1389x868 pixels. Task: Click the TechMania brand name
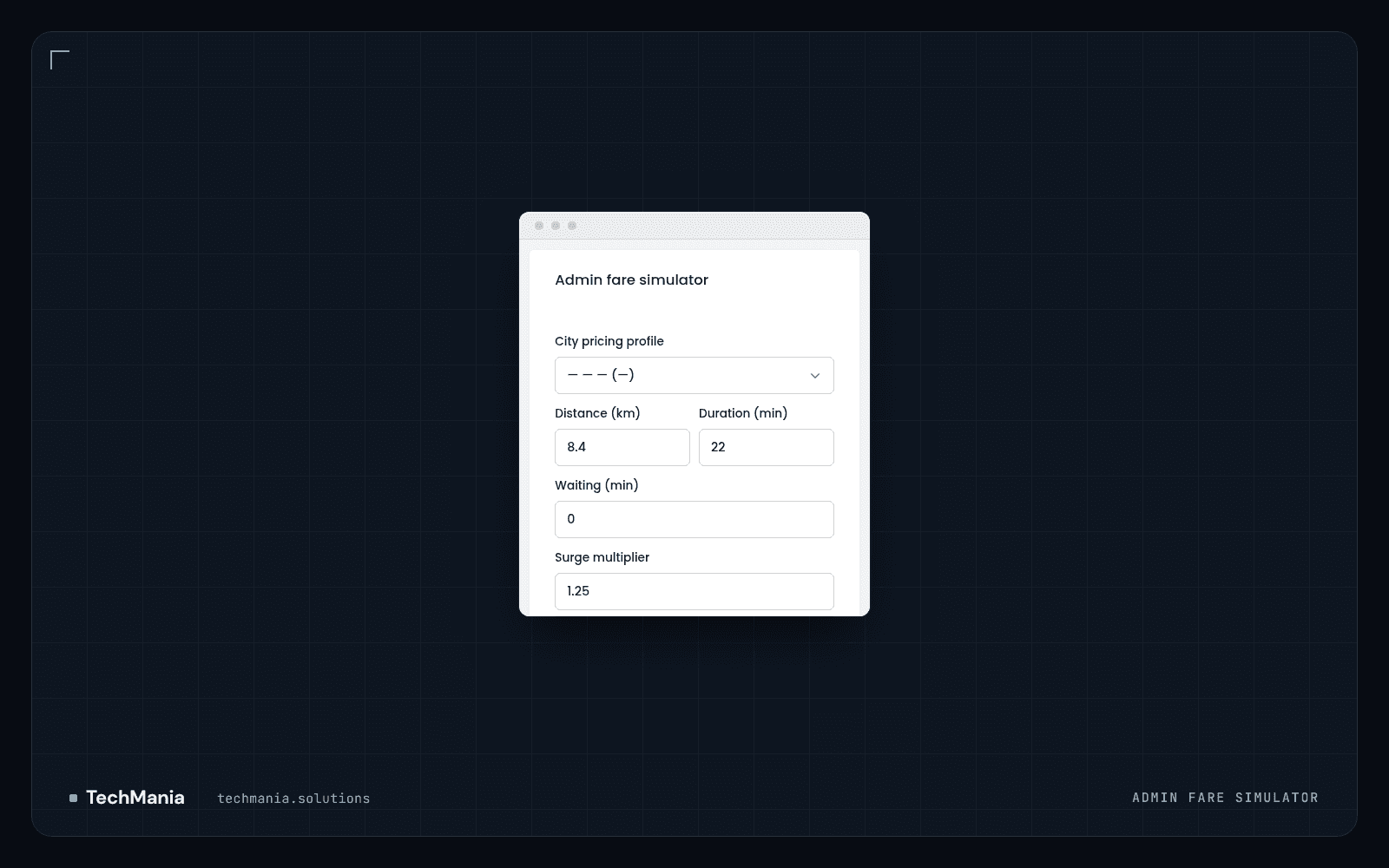[x=135, y=798]
